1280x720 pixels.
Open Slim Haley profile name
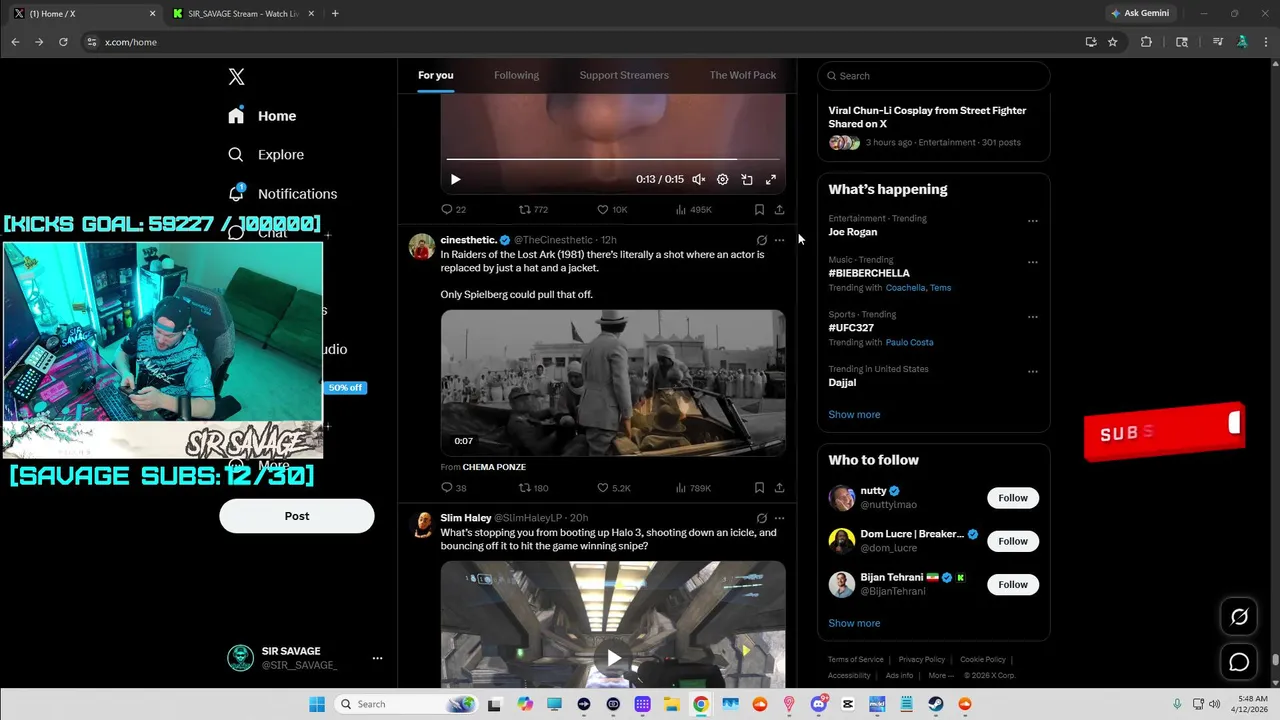coord(466,518)
